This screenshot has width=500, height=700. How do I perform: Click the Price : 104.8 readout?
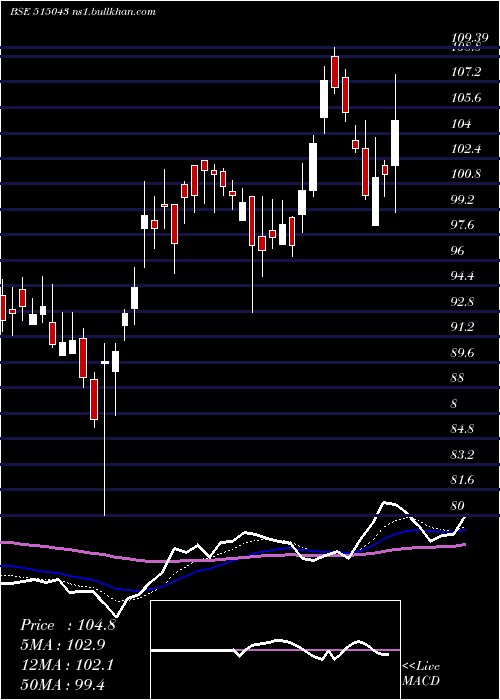(x=68, y=625)
